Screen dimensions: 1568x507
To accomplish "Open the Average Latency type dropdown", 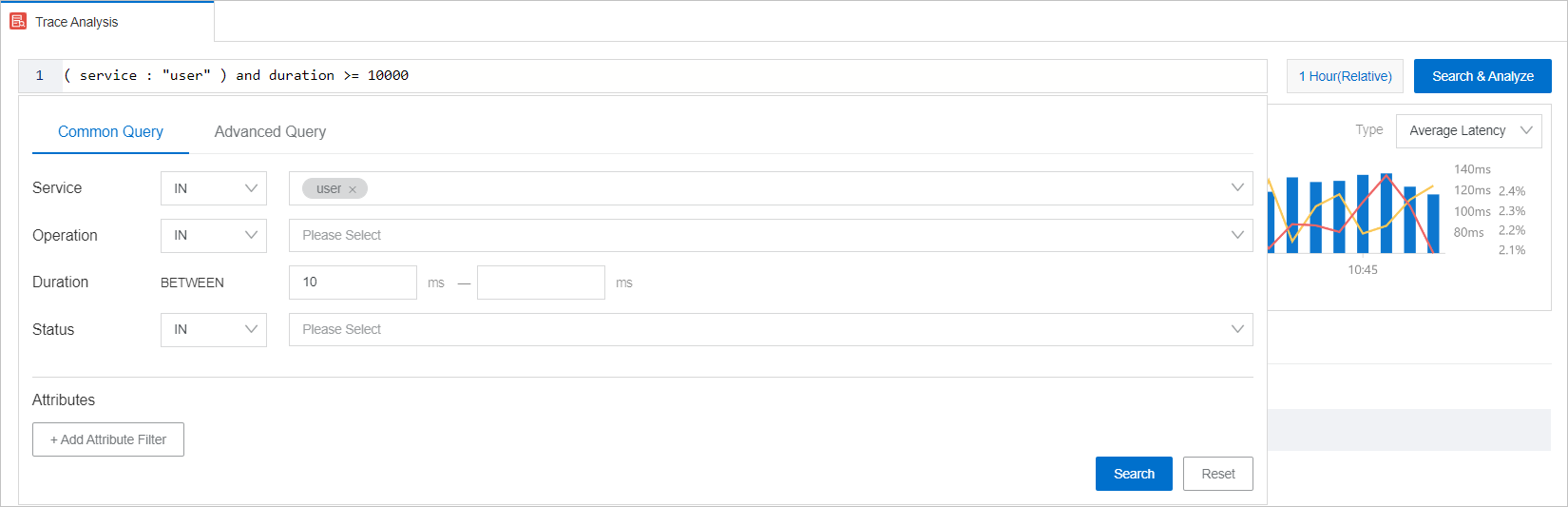I will tap(1468, 130).
